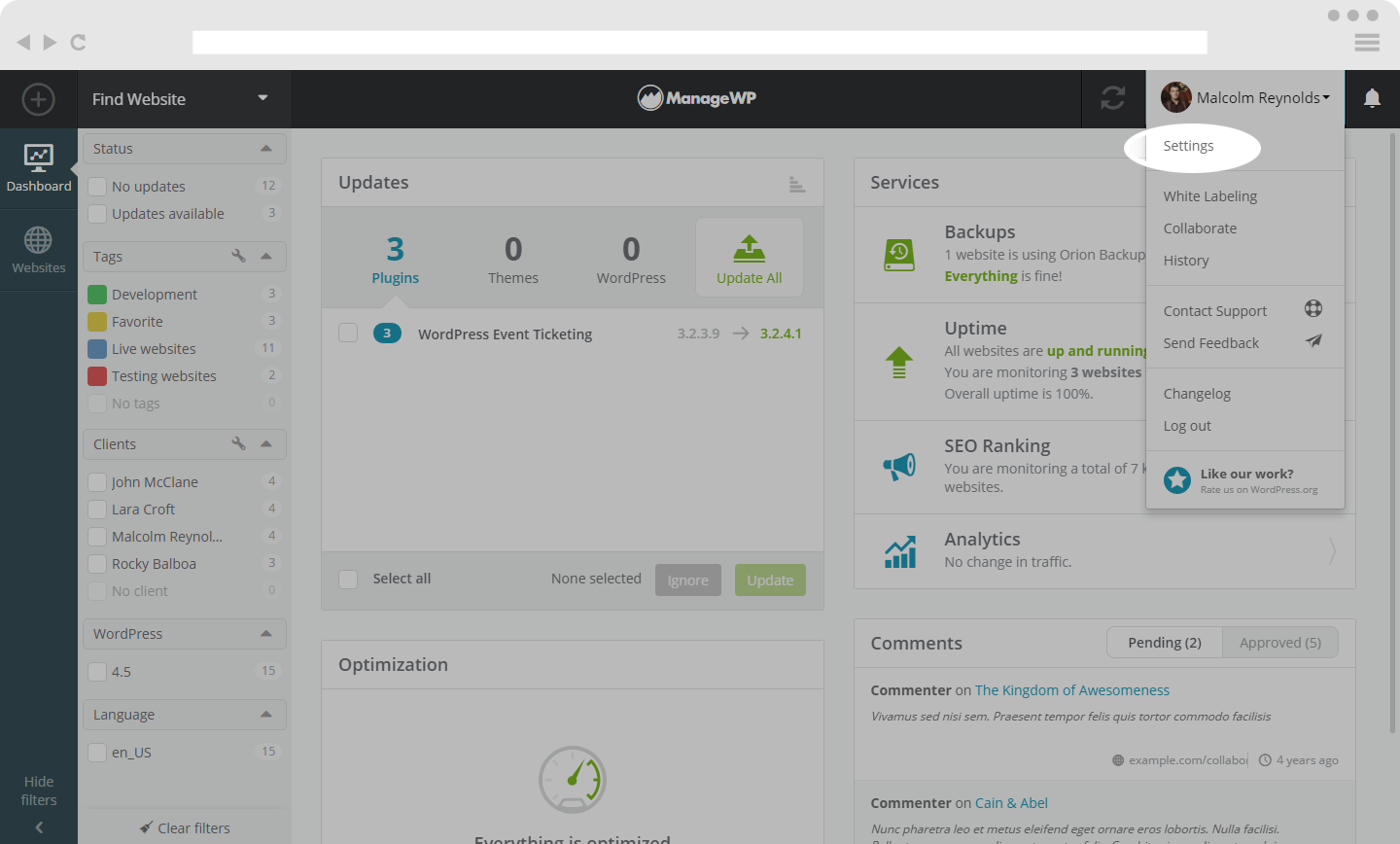Viewport: 1400px width, 844px height.
Task: Click the Optimization speedometer icon
Action: 573,779
